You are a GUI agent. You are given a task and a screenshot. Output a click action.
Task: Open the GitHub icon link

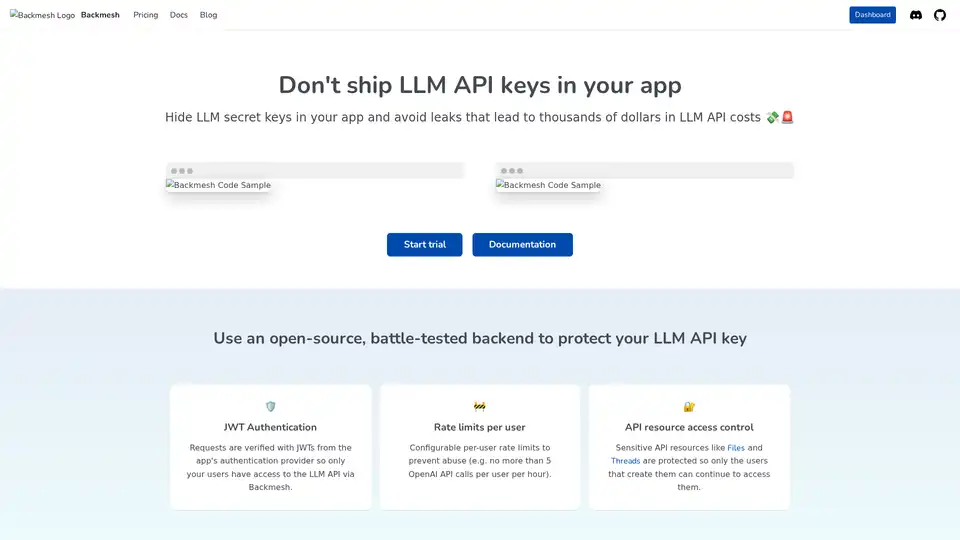[939, 15]
